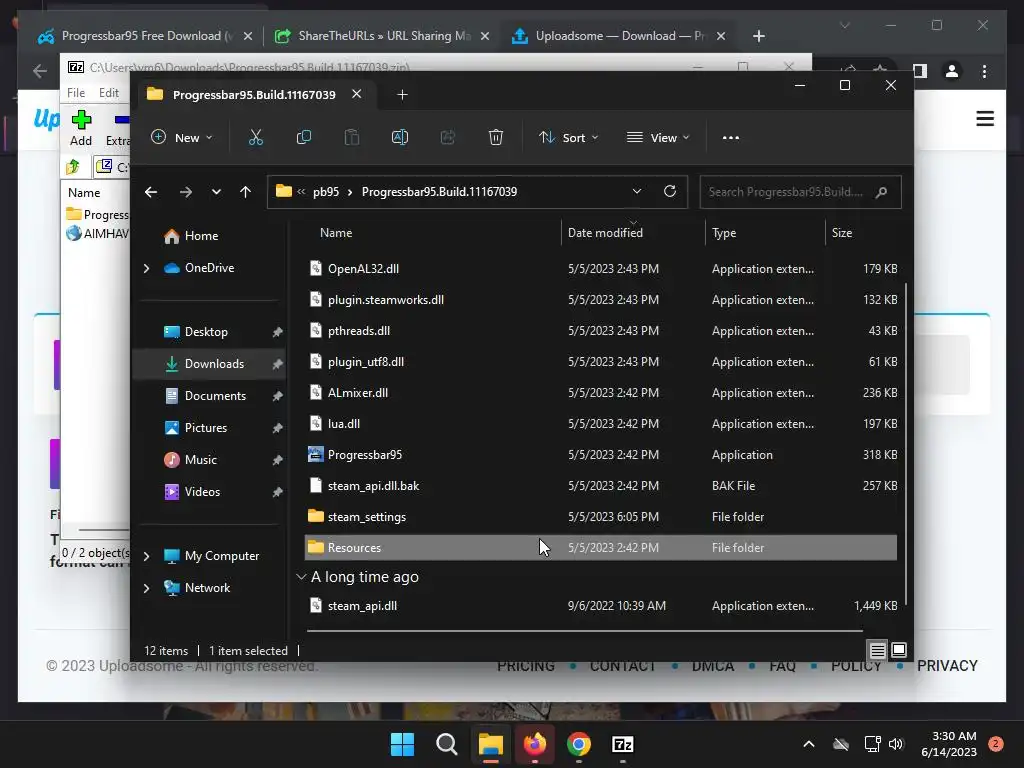Viewport: 1024px width, 768px height.
Task: Expand My Computer in navigation pane
Action: (146, 556)
